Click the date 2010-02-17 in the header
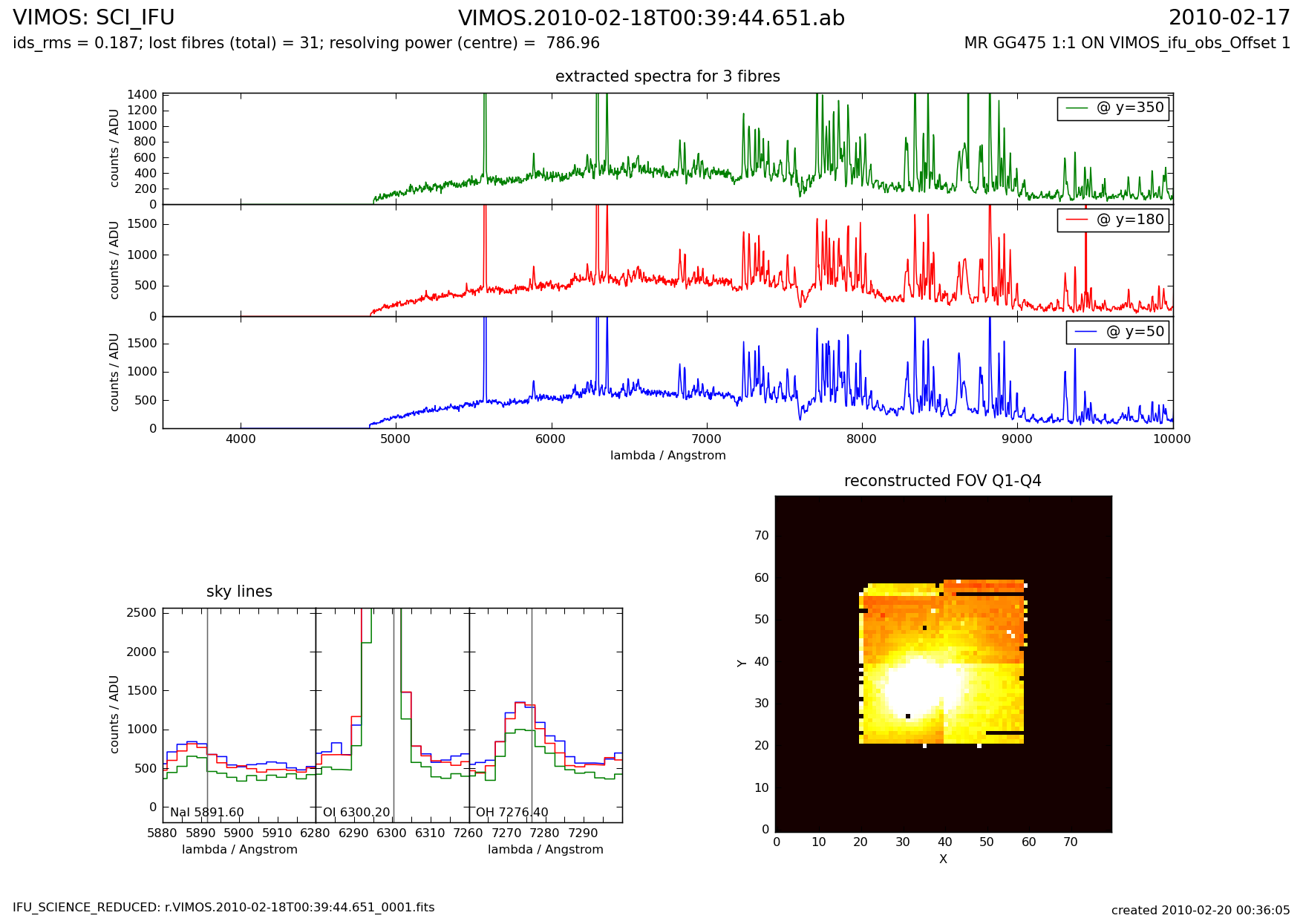 pos(1229,18)
